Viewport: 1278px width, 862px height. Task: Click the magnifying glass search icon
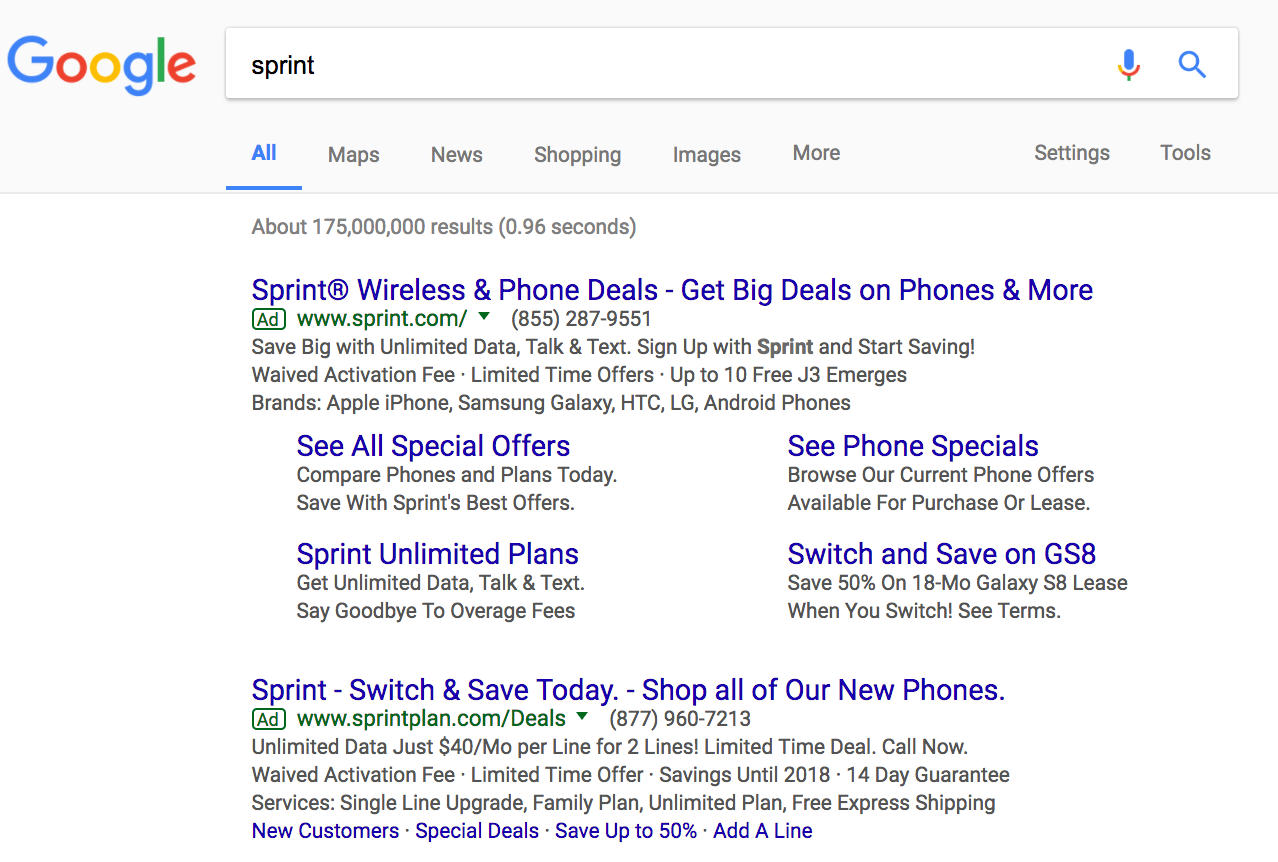(x=1192, y=64)
